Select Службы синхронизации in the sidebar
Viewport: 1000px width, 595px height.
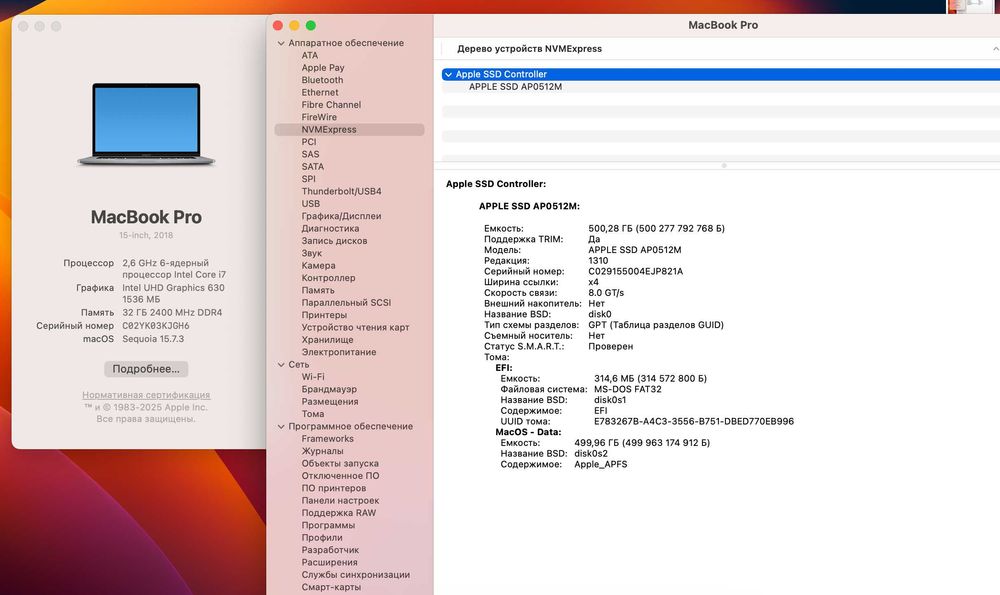coord(355,575)
